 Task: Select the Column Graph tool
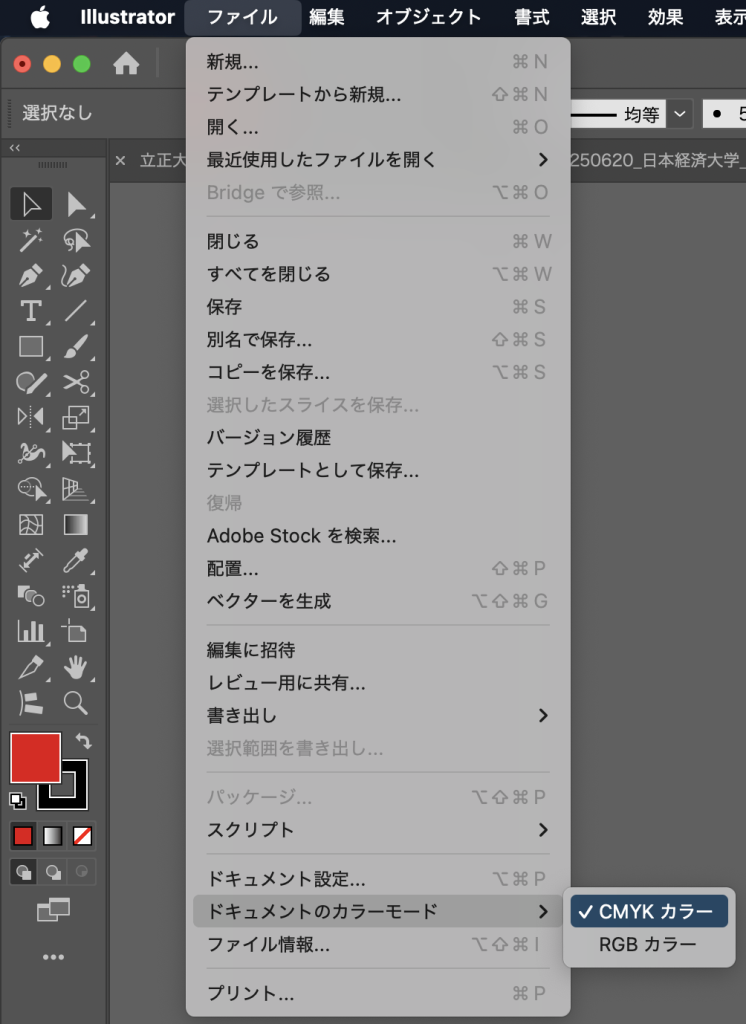[31, 632]
